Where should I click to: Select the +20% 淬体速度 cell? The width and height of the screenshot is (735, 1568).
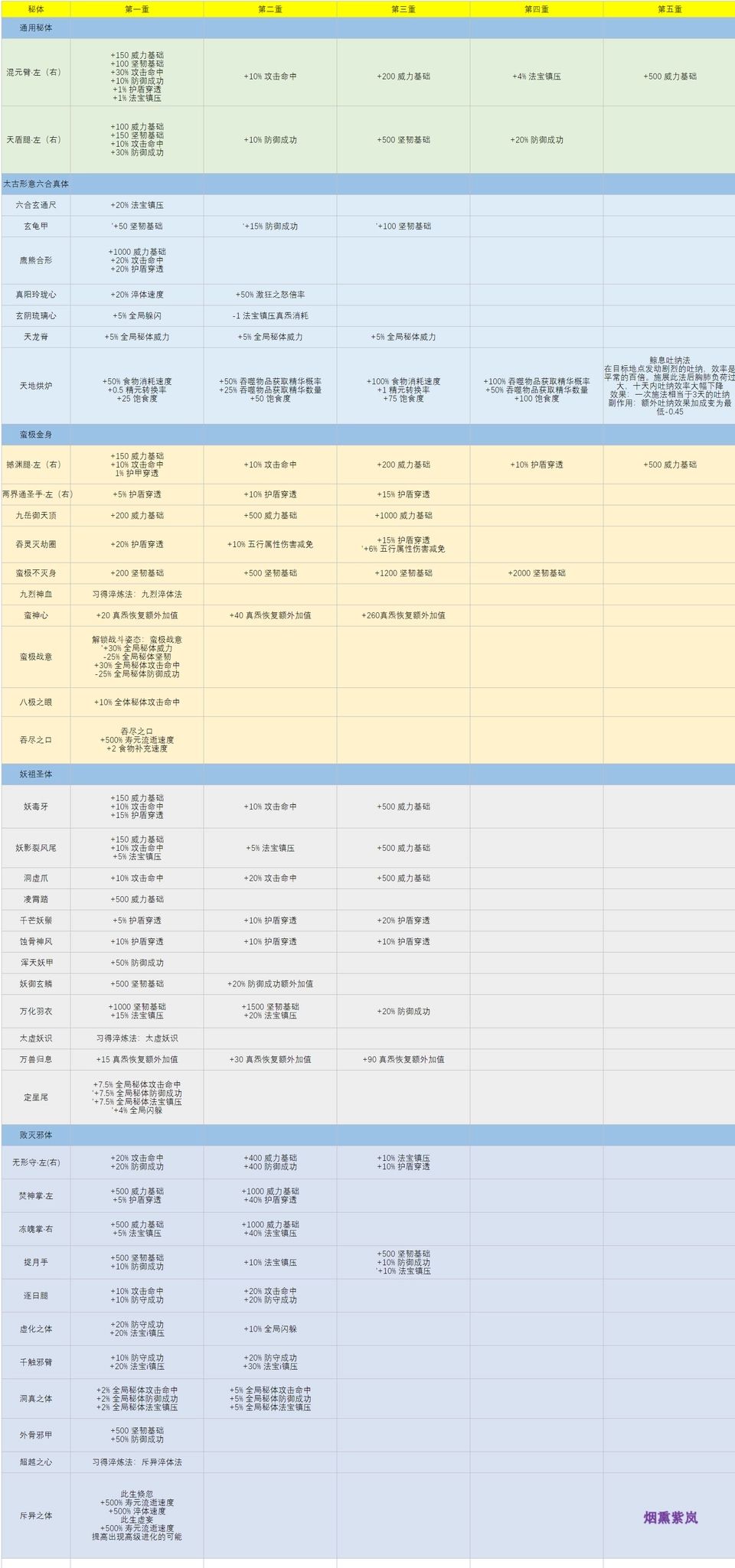(x=137, y=295)
